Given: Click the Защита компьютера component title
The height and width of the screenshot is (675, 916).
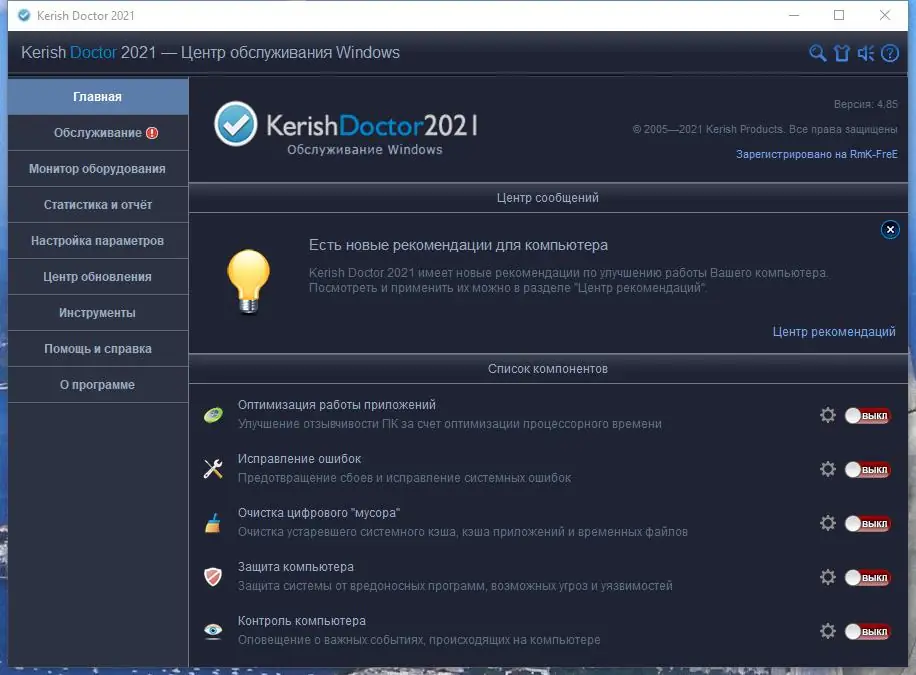Looking at the screenshot, I should pyautogui.click(x=296, y=567).
